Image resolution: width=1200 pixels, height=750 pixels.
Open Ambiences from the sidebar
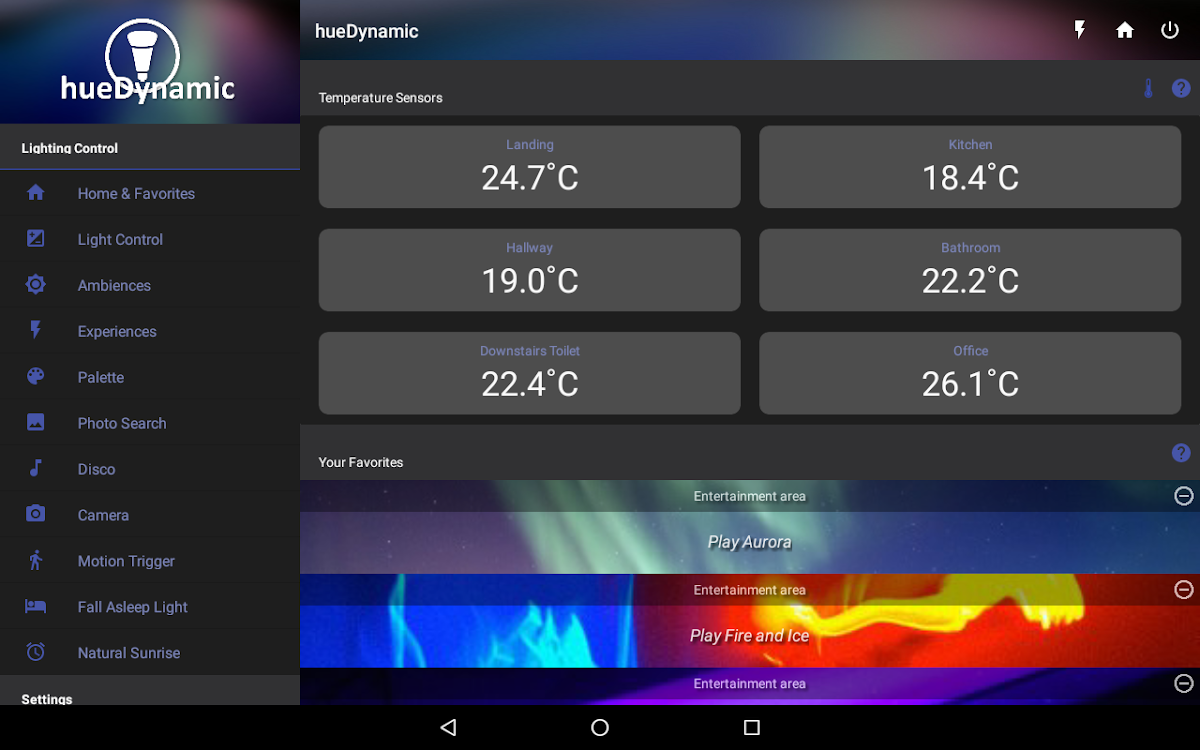[x=114, y=285]
